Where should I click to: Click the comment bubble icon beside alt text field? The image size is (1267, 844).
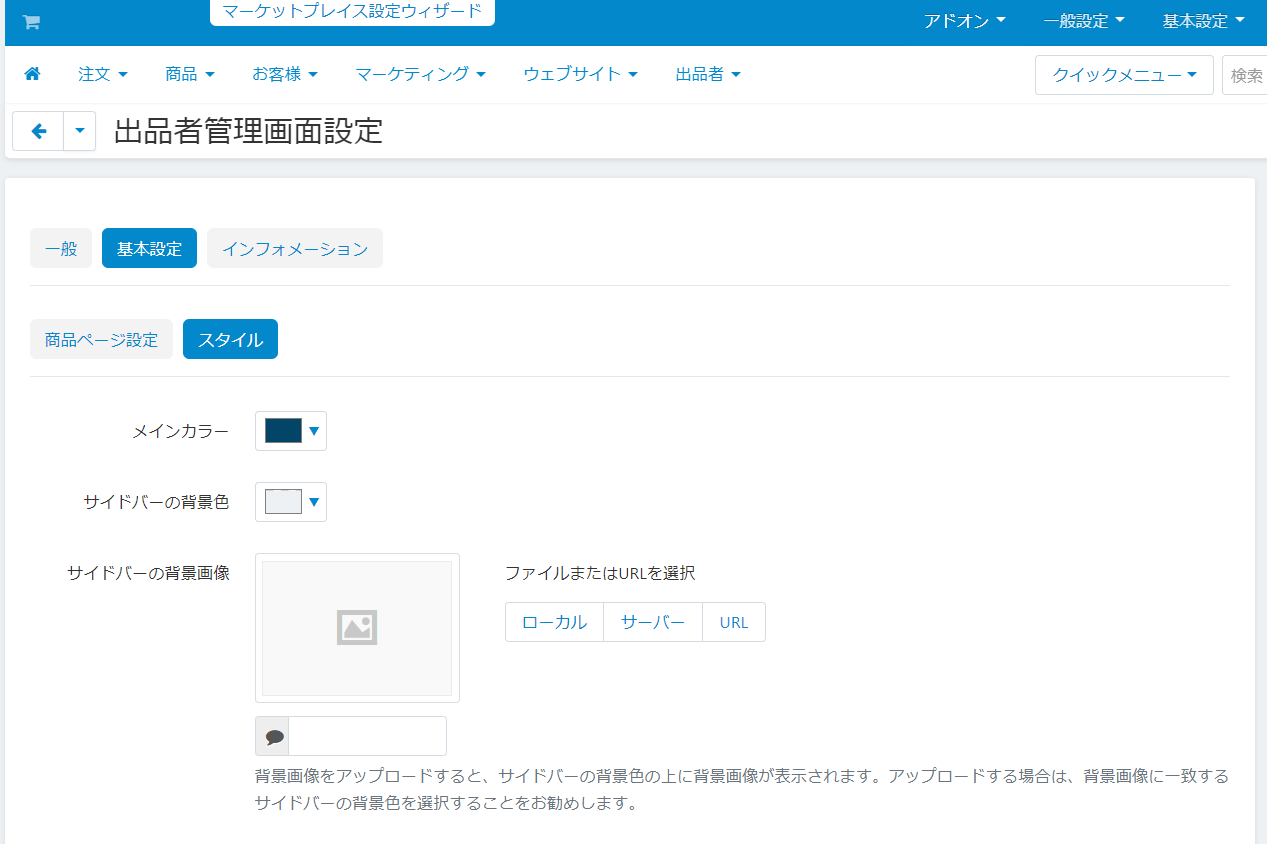[x=273, y=736]
